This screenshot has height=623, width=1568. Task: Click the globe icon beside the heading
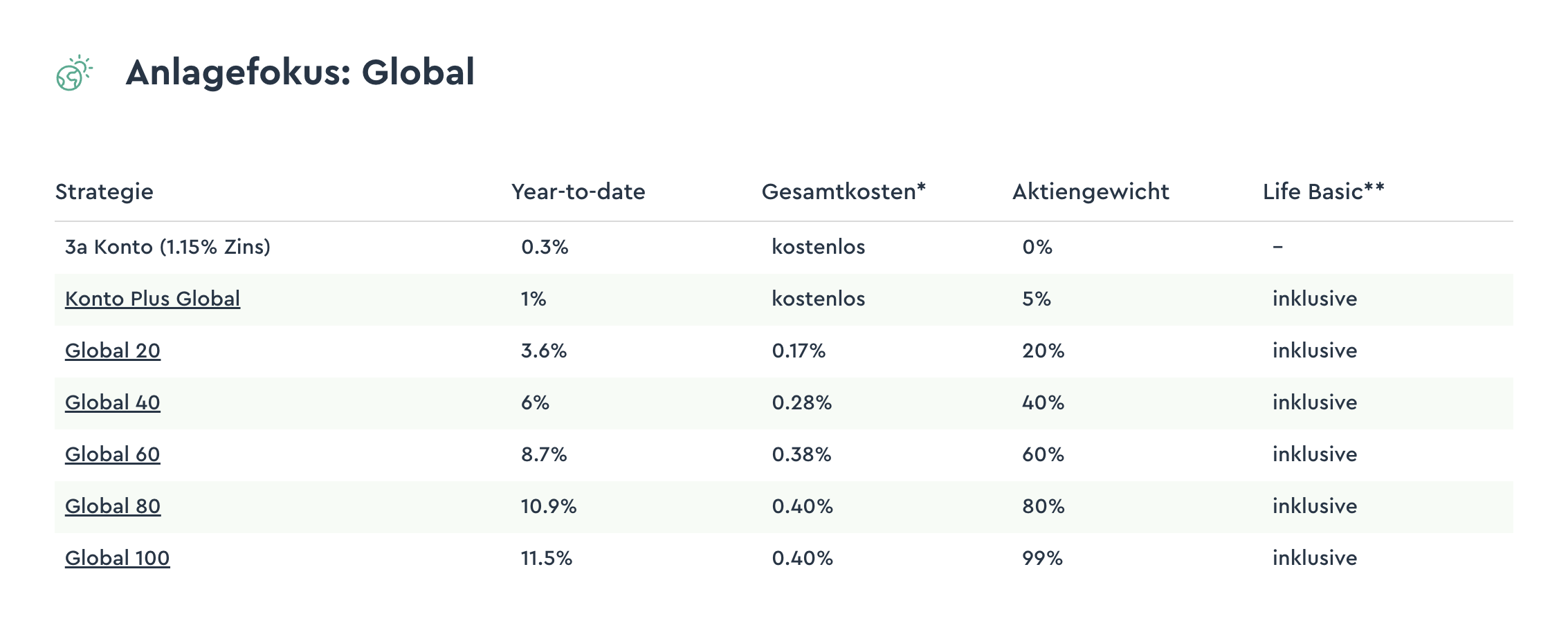(x=74, y=73)
